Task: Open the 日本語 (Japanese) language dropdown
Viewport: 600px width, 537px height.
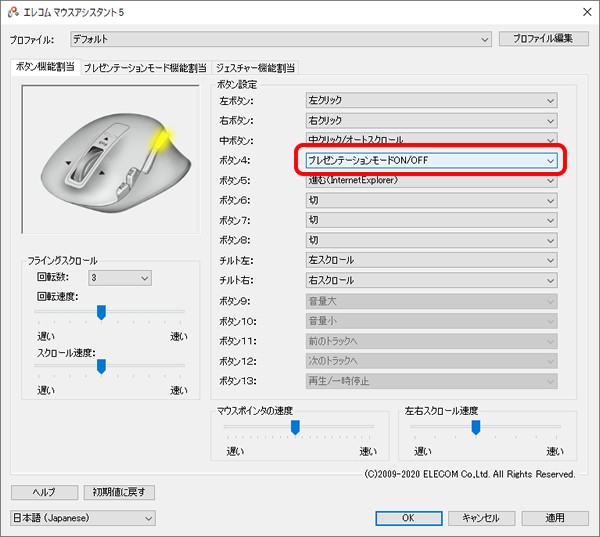Action: [x=83, y=518]
